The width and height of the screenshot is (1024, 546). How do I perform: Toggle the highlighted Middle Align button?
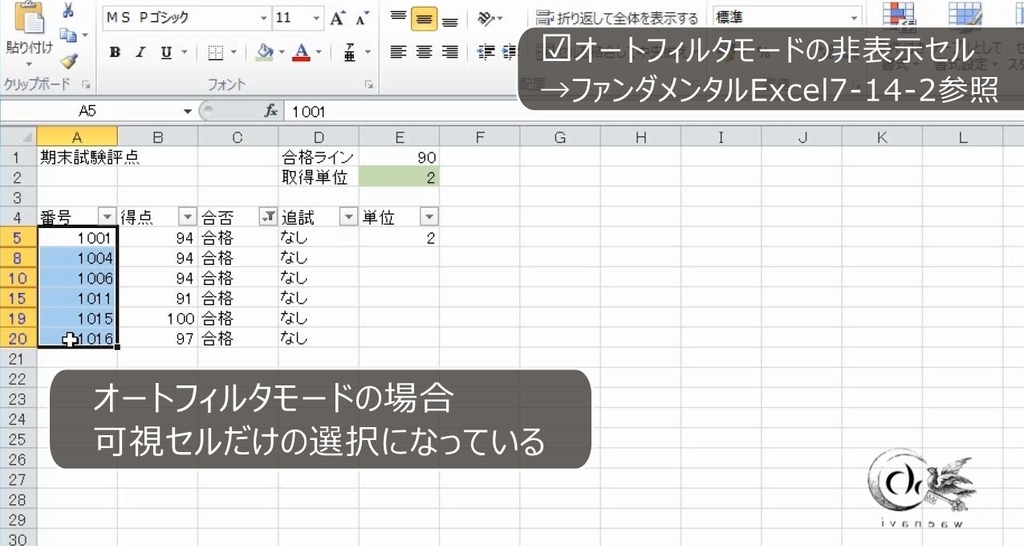coord(424,19)
